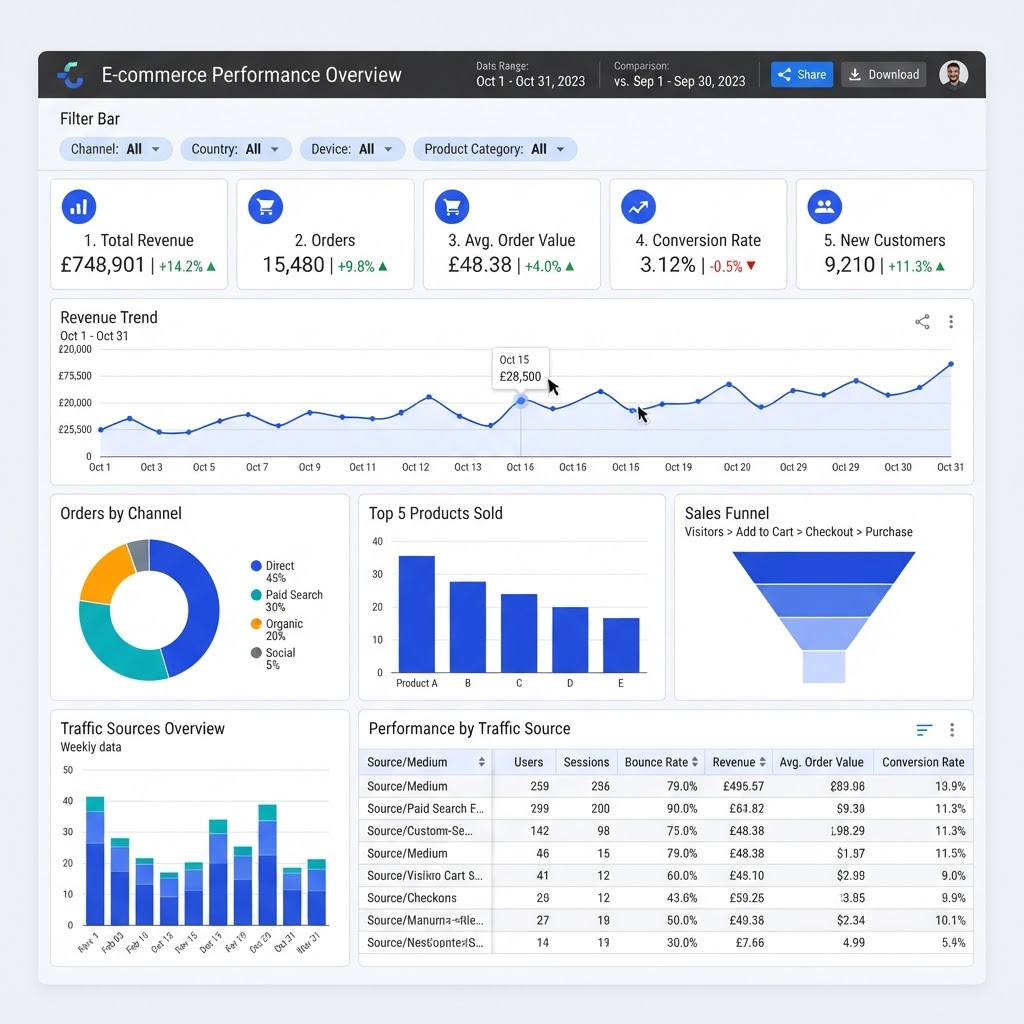This screenshot has width=1024, height=1024.
Task: Click the dashboard logo icon
Action: [x=71, y=74]
